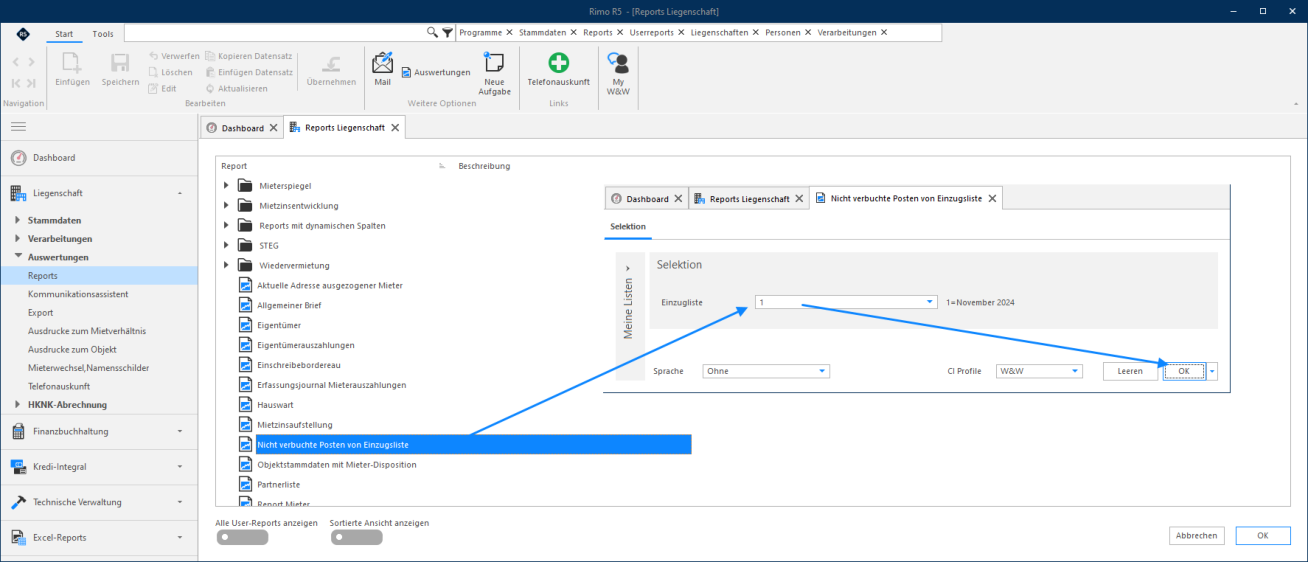Toggle the hamburger sidebar menu
Screen dimensions: 1308x562
[x=18, y=127]
